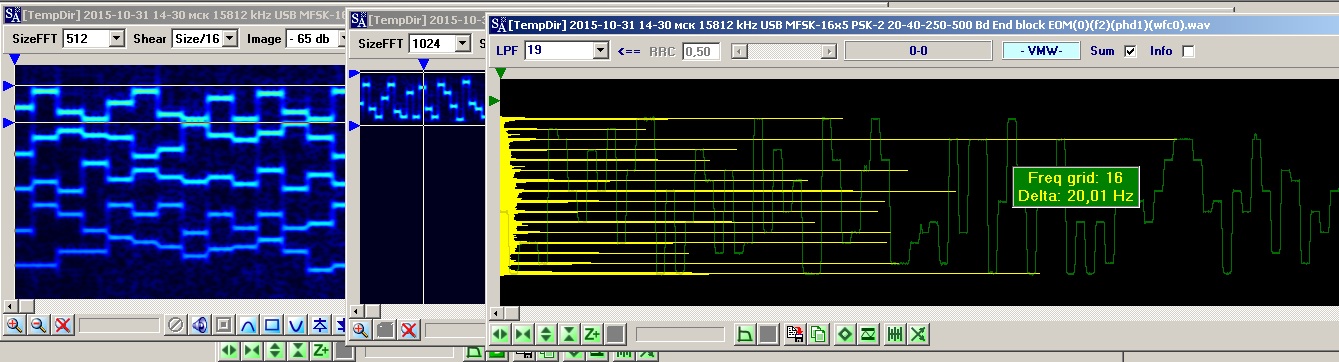Image resolution: width=1339 pixels, height=362 pixels.
Task: Click the RRC 0,50 input field
Action: click(x=701, y=50)
